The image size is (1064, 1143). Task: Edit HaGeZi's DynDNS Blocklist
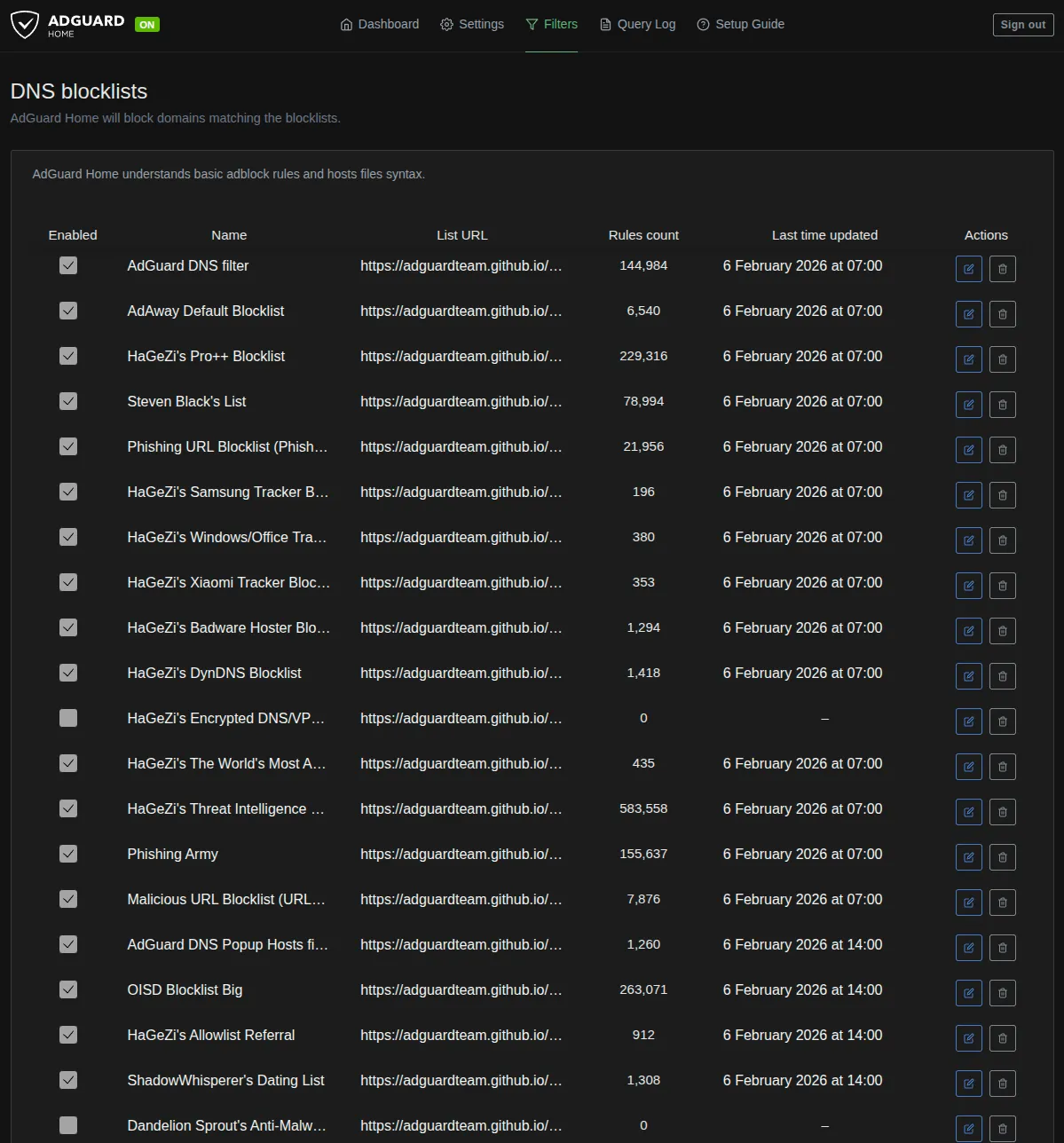click(x=968, y=676)
